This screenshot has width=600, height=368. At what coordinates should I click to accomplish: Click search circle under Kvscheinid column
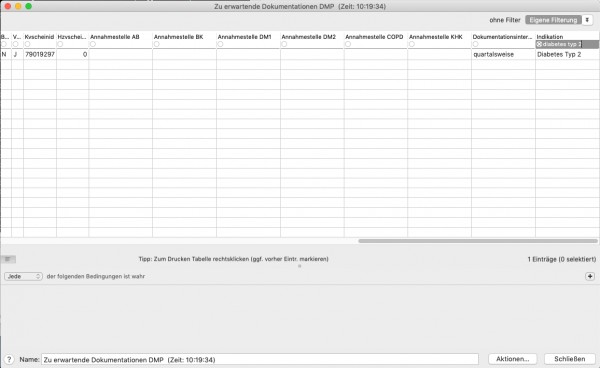[x=28, y=44]
